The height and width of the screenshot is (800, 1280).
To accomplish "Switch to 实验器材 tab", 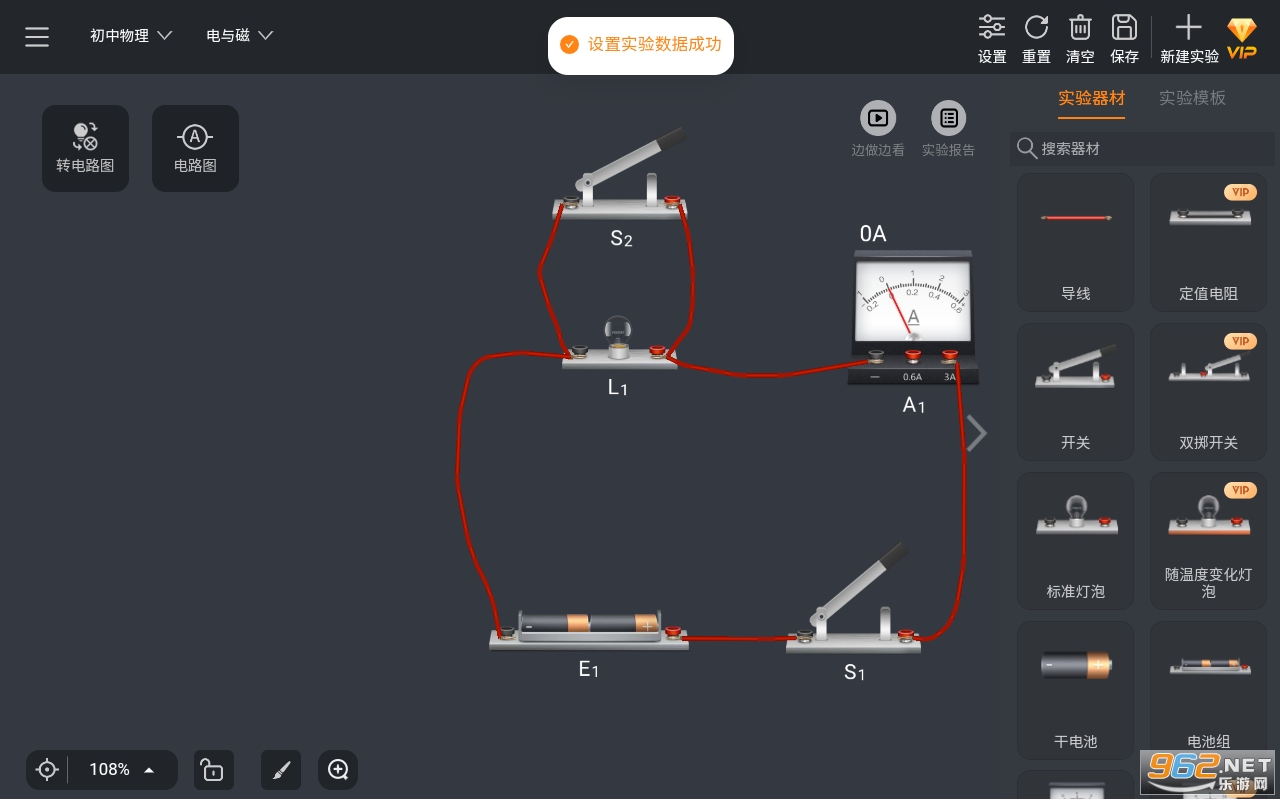I will coord(1092,98).
